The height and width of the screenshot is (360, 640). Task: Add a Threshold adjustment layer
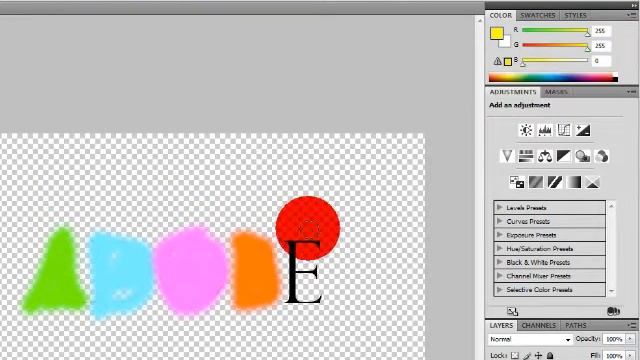coord(555,182)
